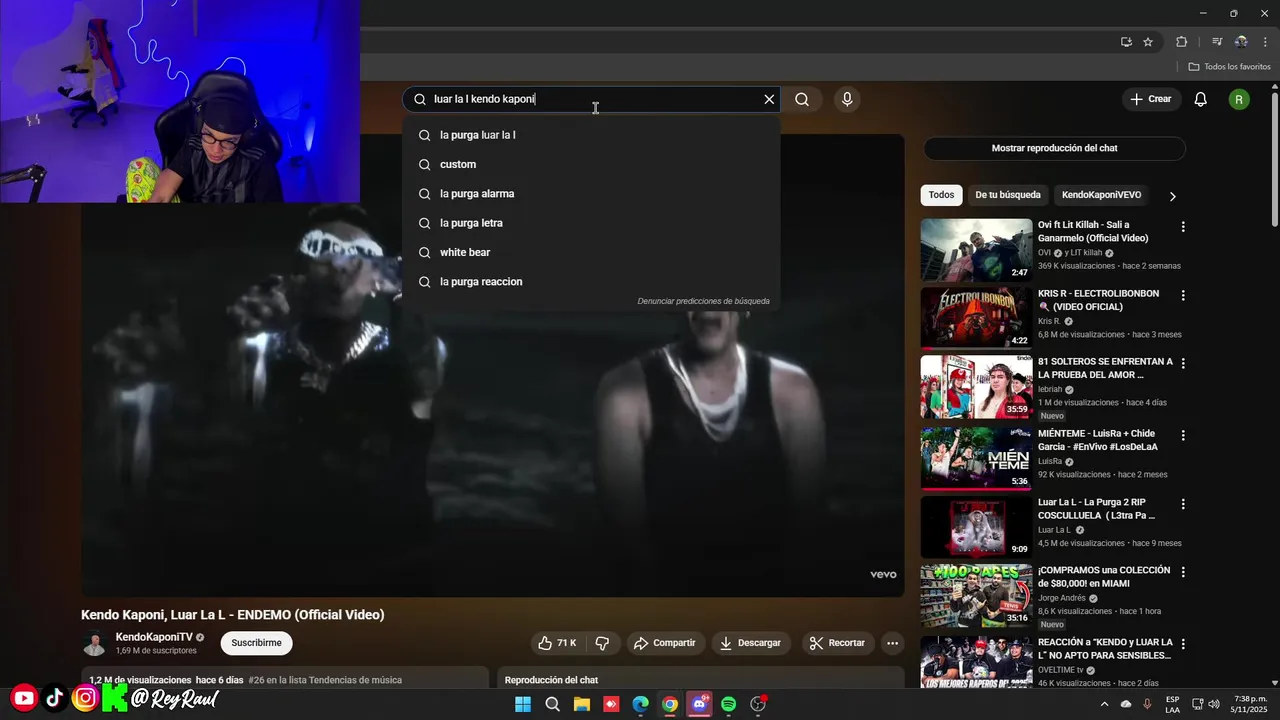Click the '#26 en la lista Tendencias de música' link
The height and width of the screenshot is (720, 1280).
click(325, 680)
